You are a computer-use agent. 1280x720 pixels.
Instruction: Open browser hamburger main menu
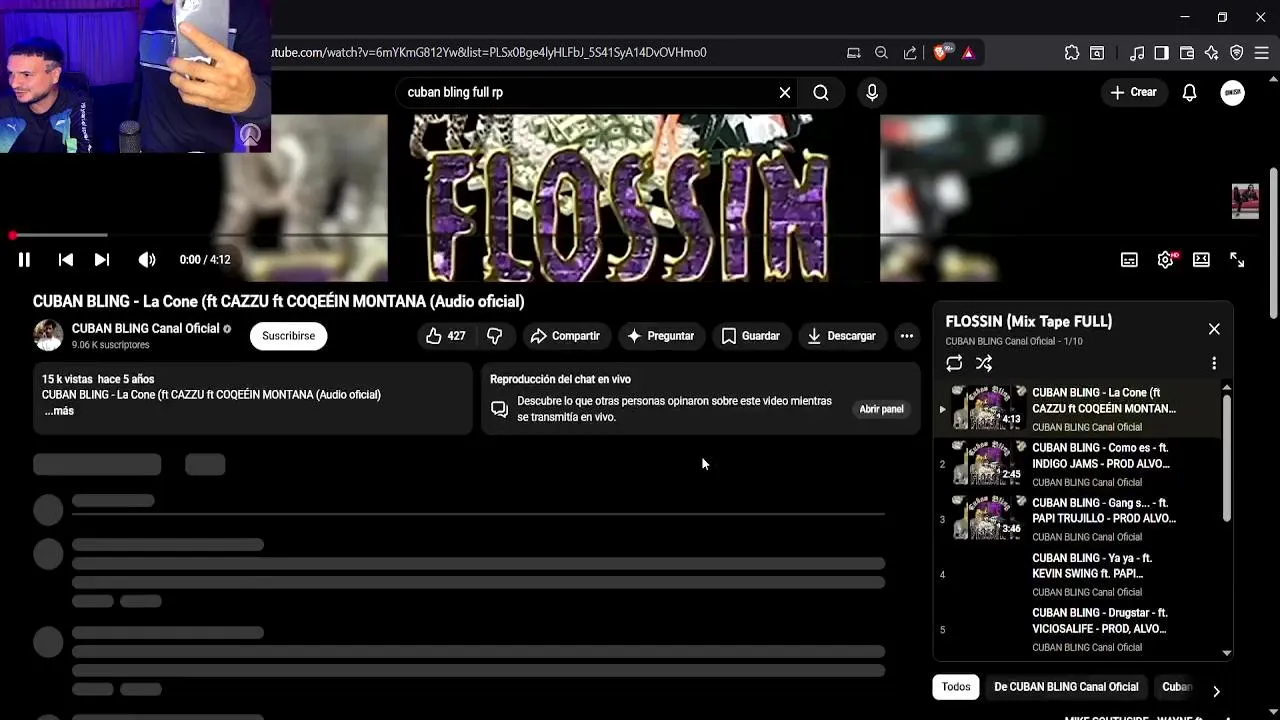[1262, 53]
